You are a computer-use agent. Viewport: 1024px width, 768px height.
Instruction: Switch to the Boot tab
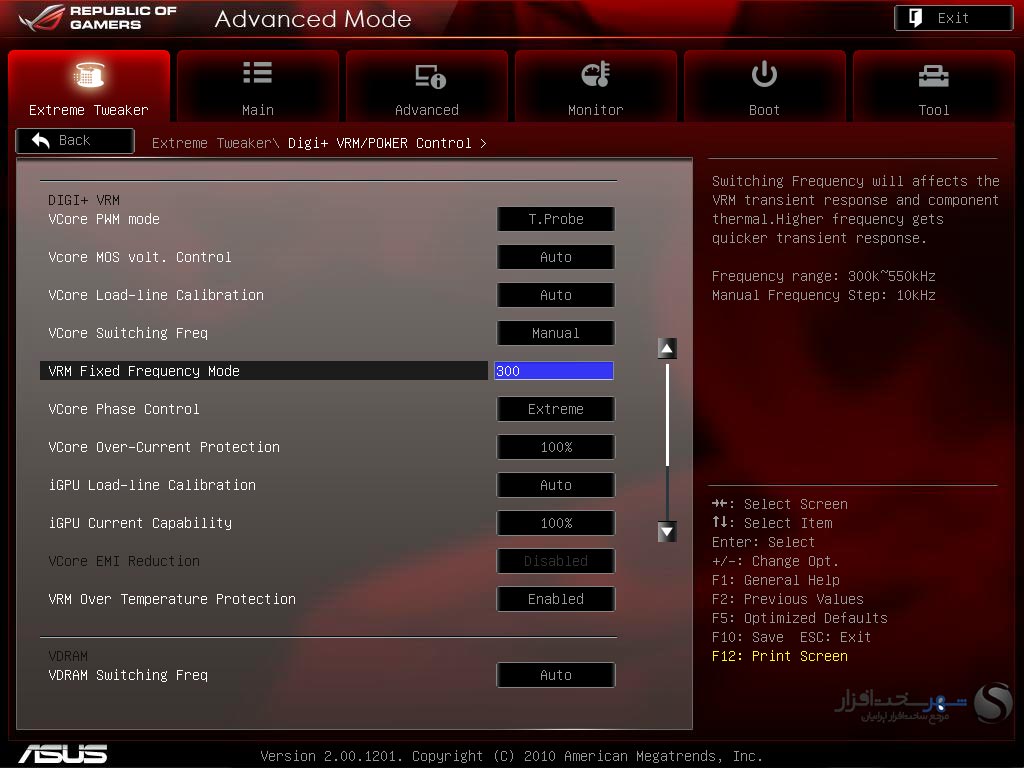pyautogui.click(x=764, y=86)
